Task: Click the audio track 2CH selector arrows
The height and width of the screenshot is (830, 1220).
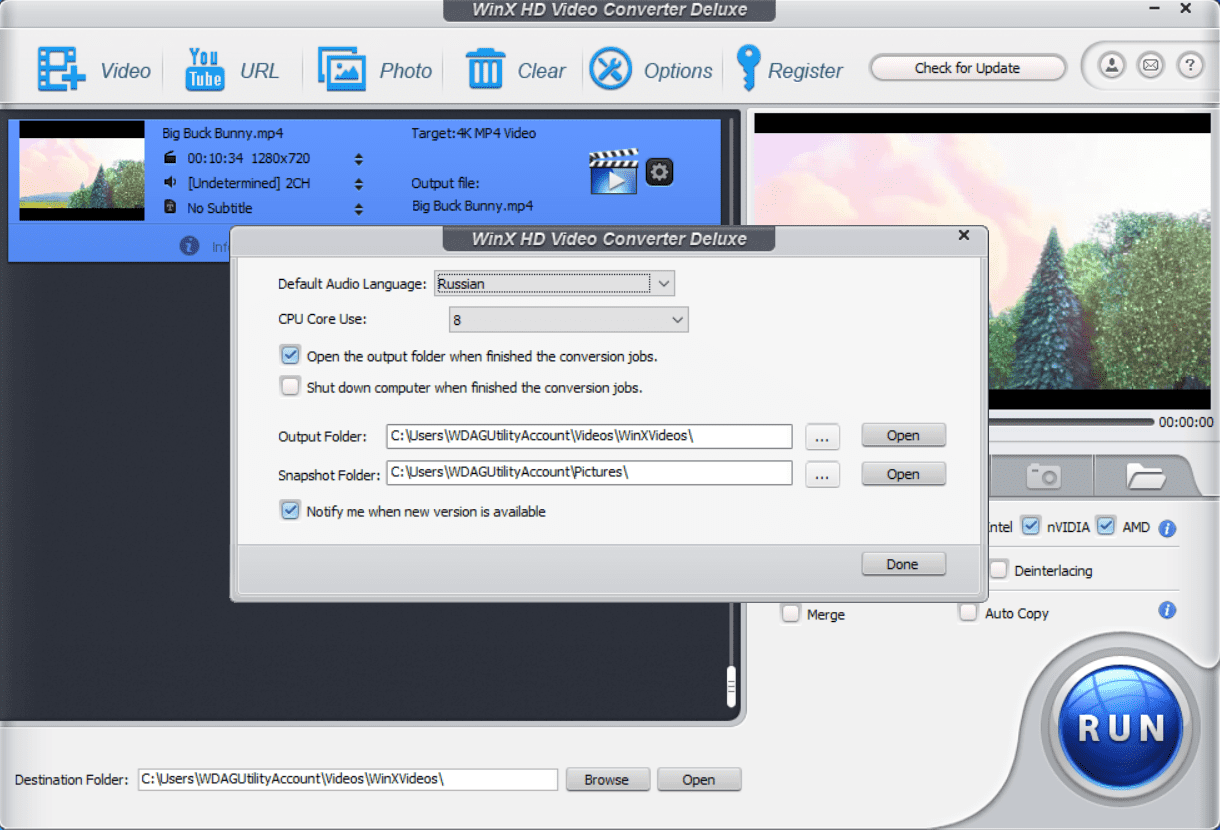Action: [x=358, y=184]
